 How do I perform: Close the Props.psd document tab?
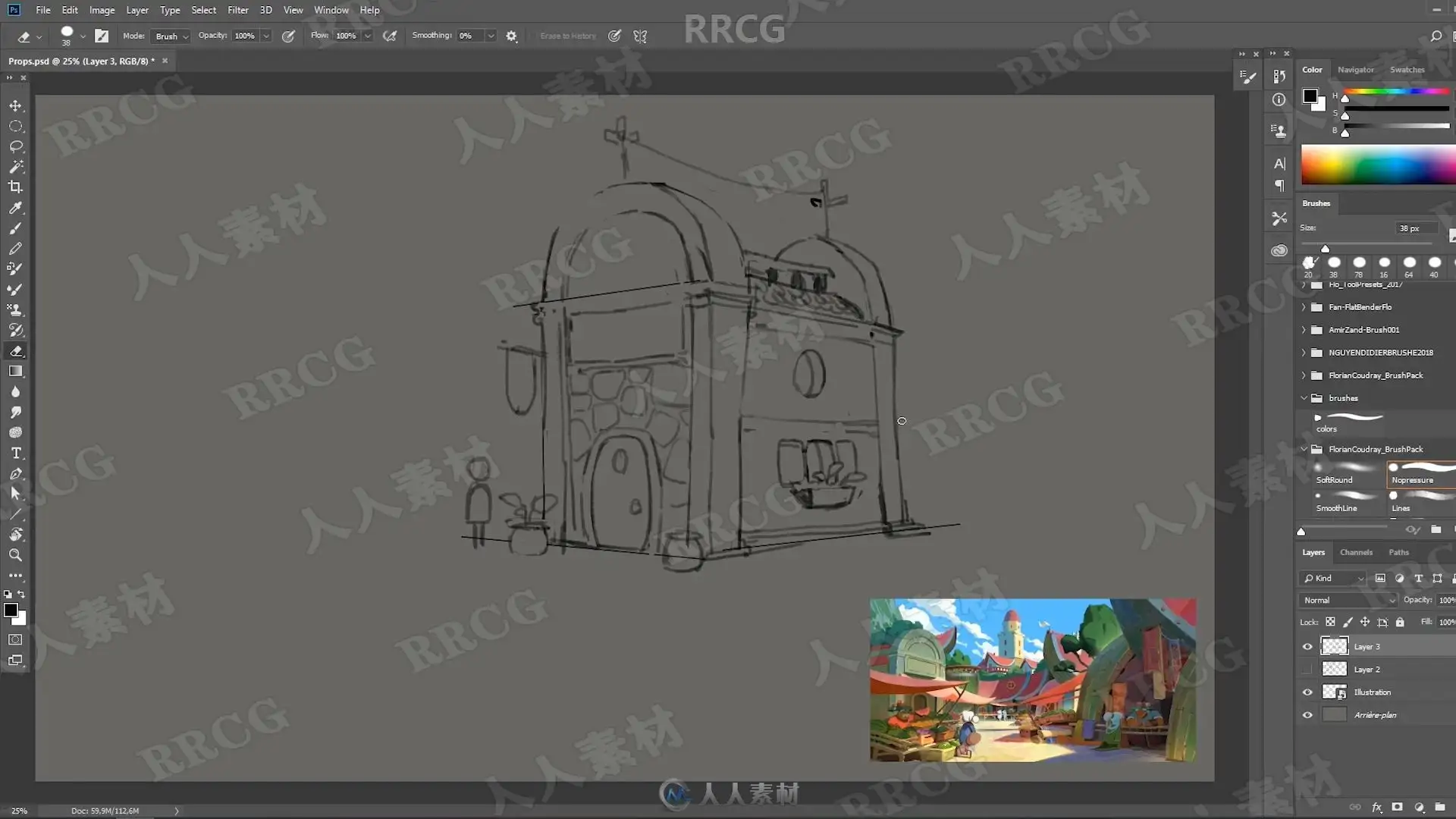pyautogui.click(x=165, y=61)
